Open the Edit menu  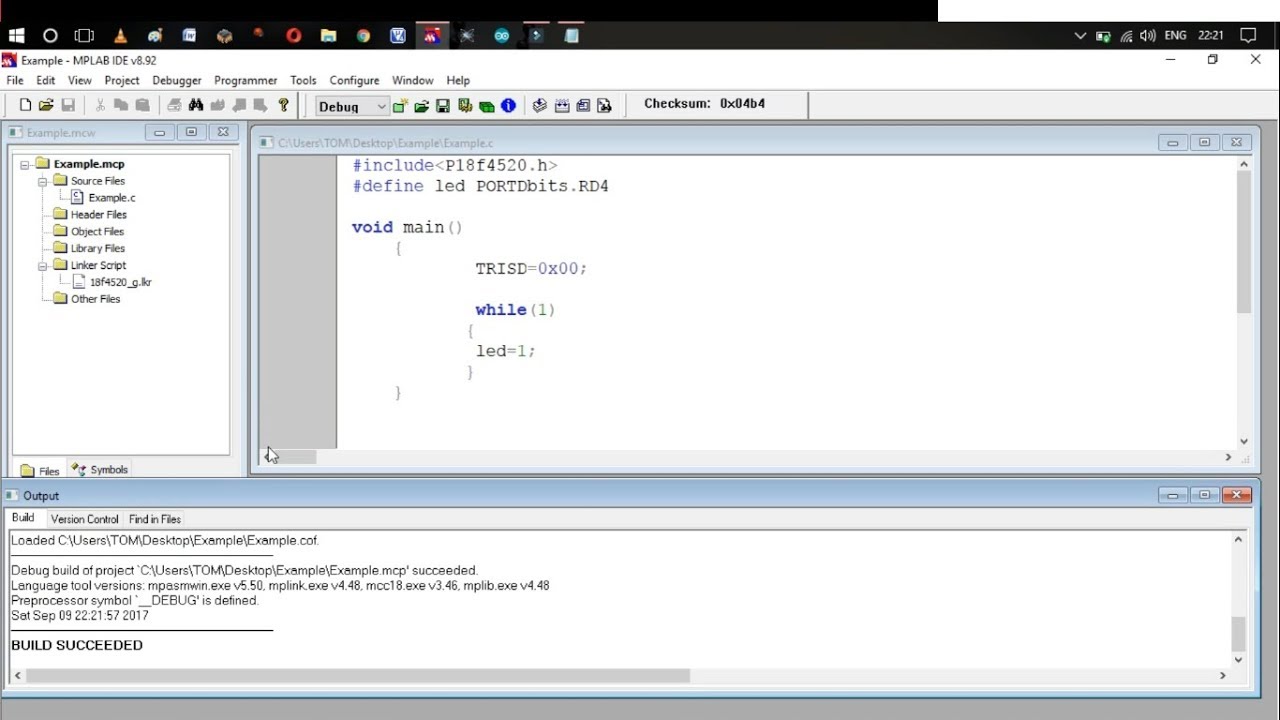click(x=46, y=80)
